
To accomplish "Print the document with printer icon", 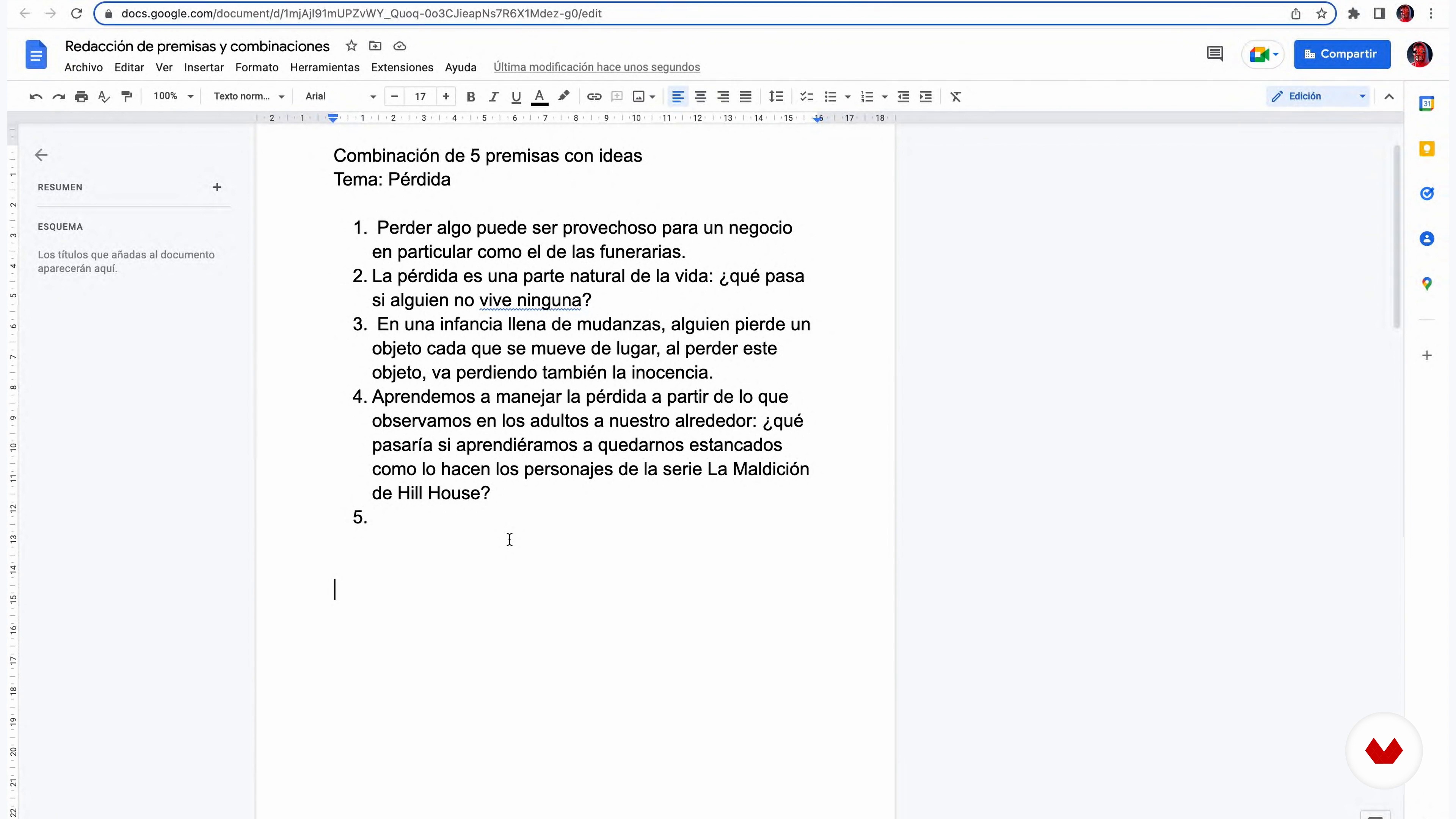I will point(82,97).
